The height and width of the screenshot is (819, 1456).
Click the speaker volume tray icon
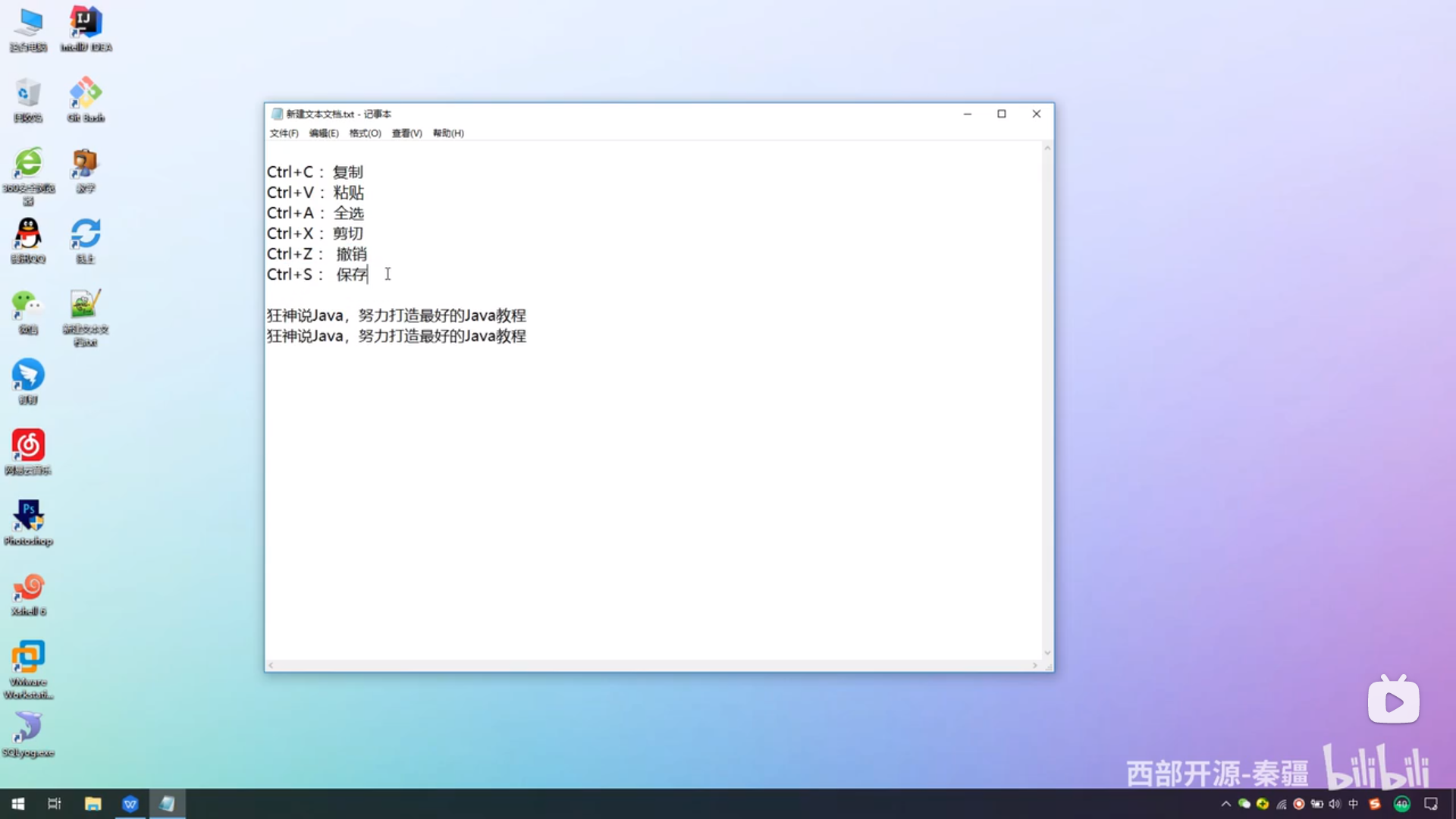[x=1335, y=804]
